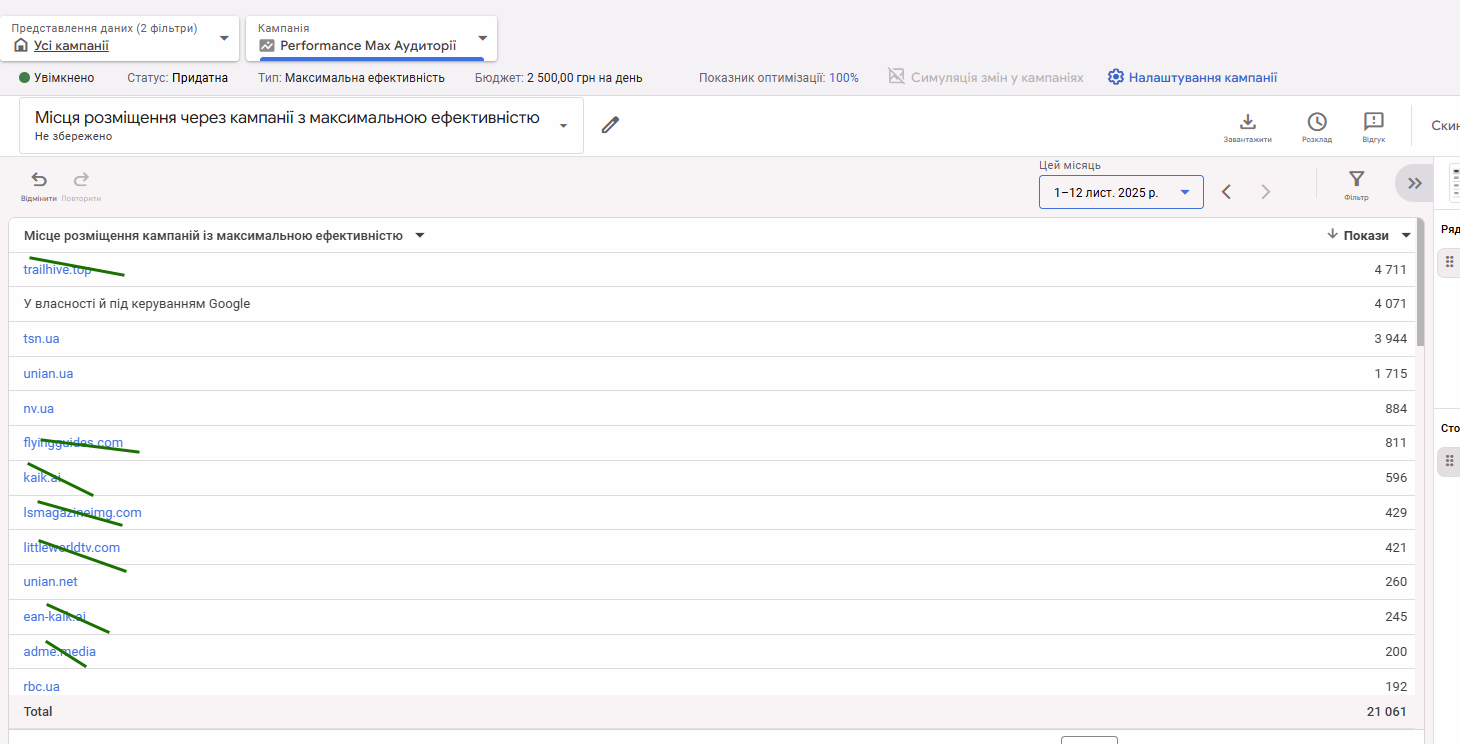Viewport: 1460px width, 744px height.
Task: Open the Покази column dropdown arrow
Action: [1406, 236]
